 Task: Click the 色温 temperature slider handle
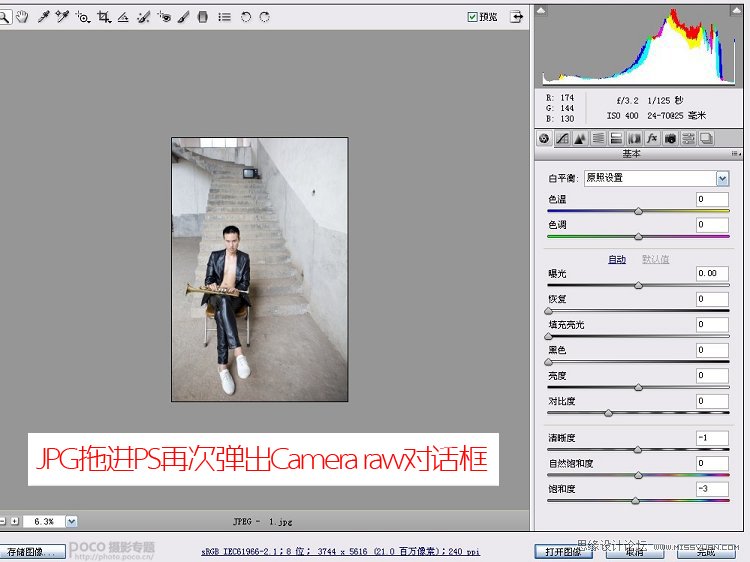[x=638, y=211]
